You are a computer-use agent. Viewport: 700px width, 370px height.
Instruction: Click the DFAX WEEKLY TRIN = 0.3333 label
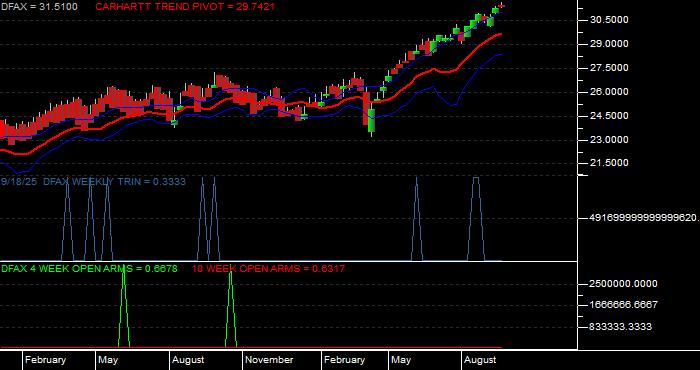click(114, 182)
